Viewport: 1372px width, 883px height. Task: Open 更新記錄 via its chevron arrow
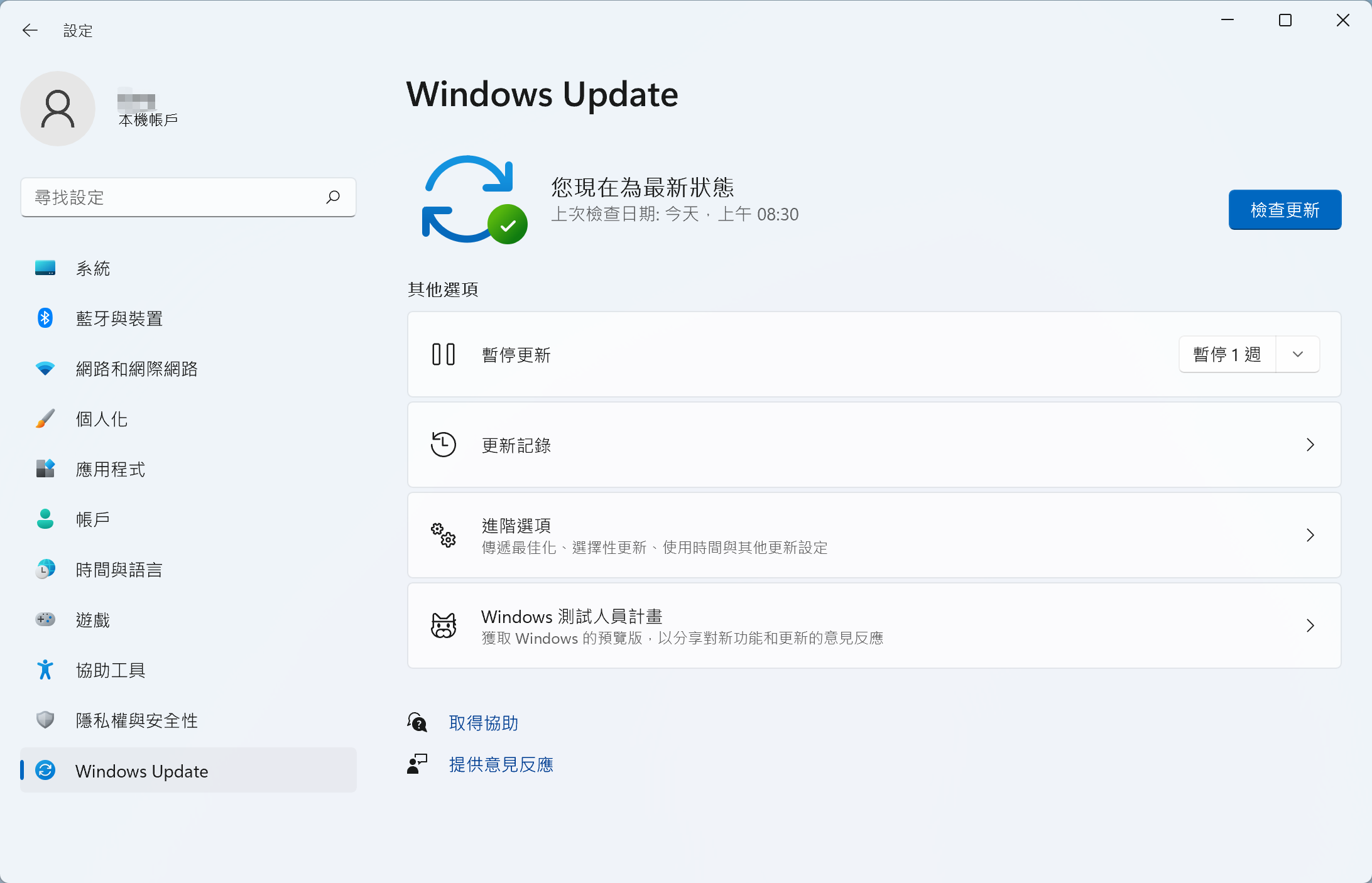[1310, 445]
